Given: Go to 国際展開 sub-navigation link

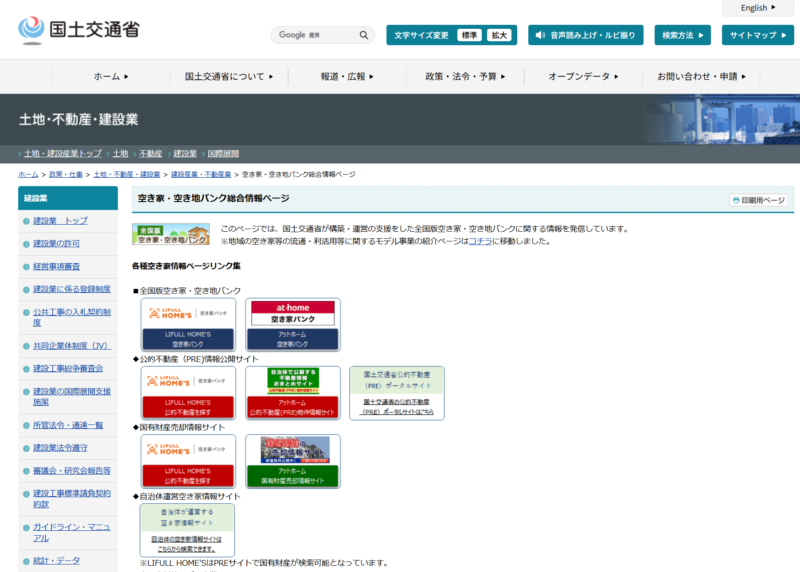Looking at the screenshot, I should [223, 154].
